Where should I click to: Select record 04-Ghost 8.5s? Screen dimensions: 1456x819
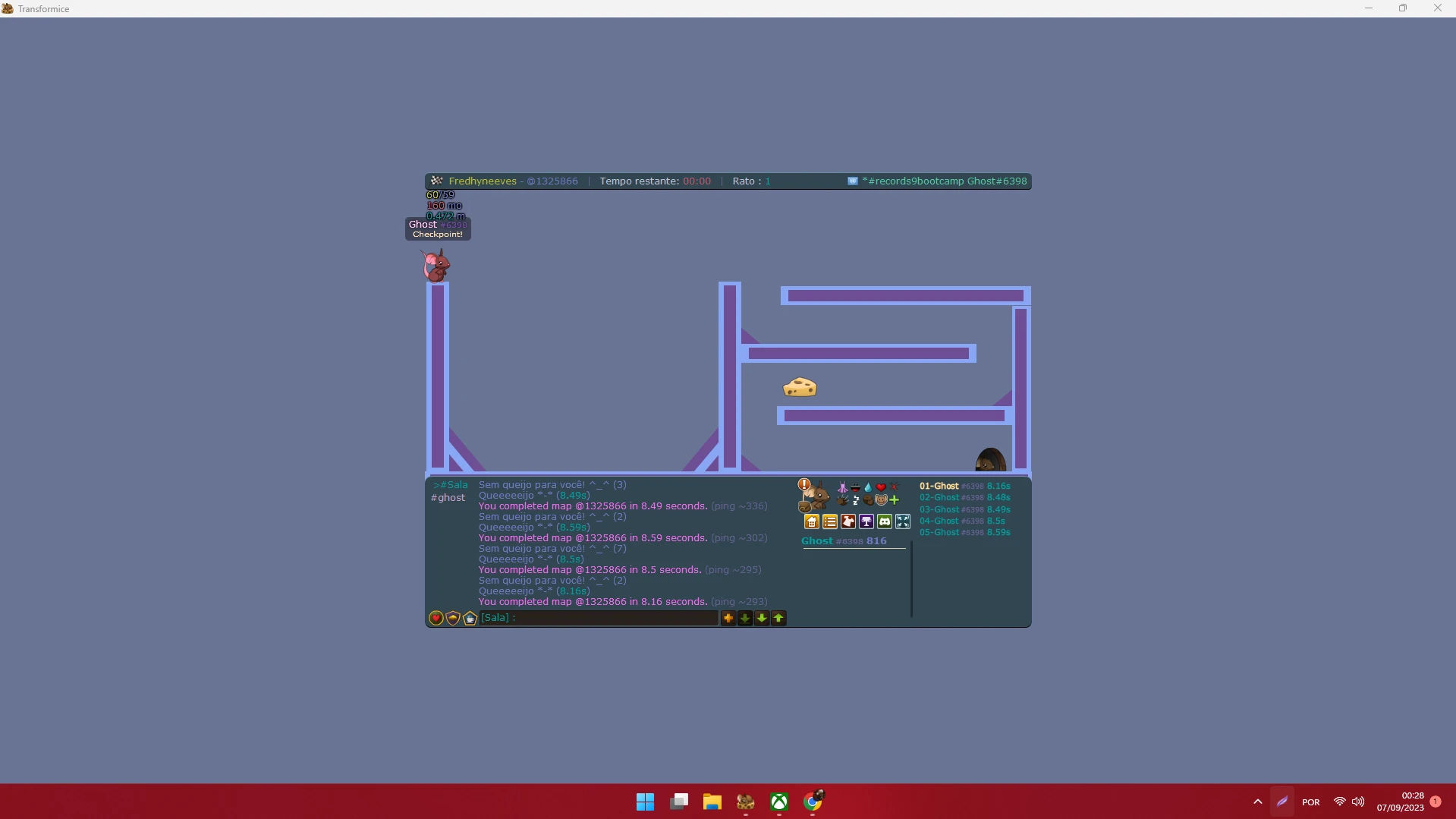(962, 521)
